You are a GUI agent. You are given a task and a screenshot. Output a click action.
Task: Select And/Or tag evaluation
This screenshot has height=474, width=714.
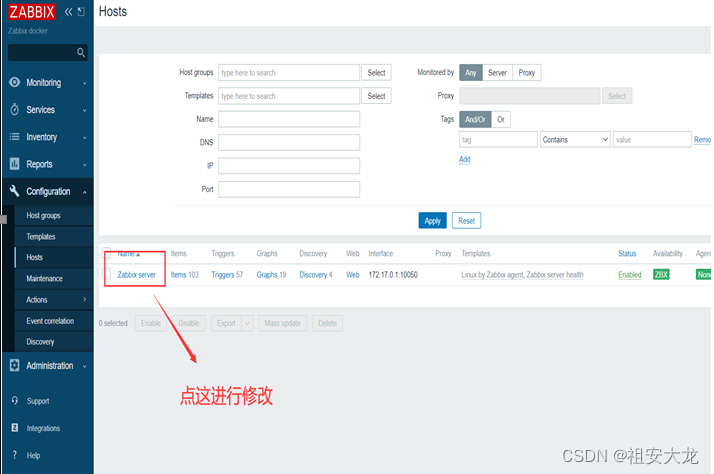point(475,120)
